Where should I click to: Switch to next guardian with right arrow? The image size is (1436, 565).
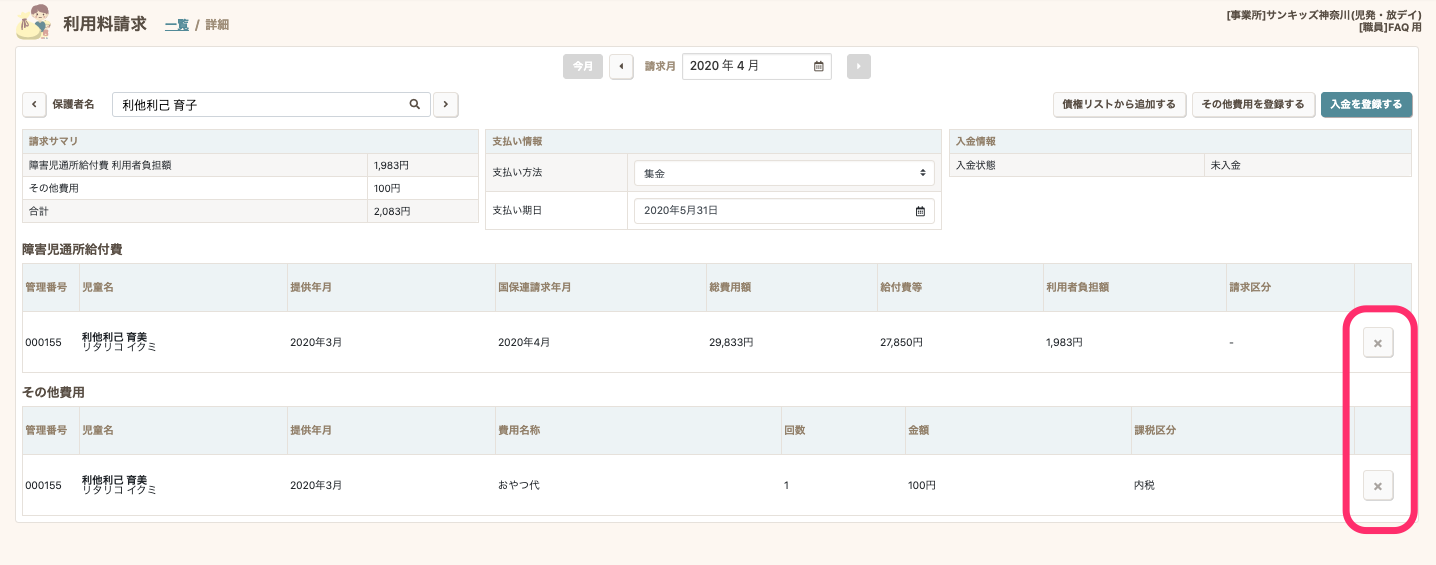click(x=445, y=104)
